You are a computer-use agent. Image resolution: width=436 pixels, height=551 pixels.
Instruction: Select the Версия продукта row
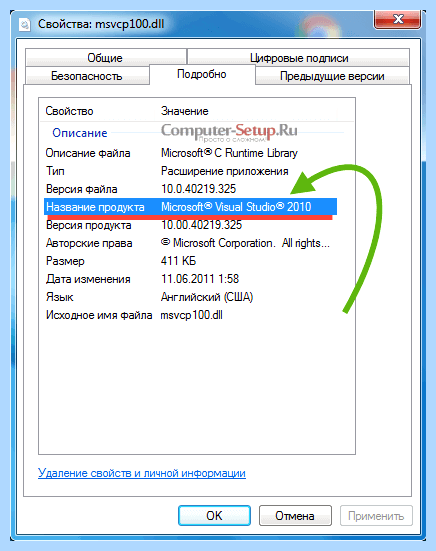(190, 225)
